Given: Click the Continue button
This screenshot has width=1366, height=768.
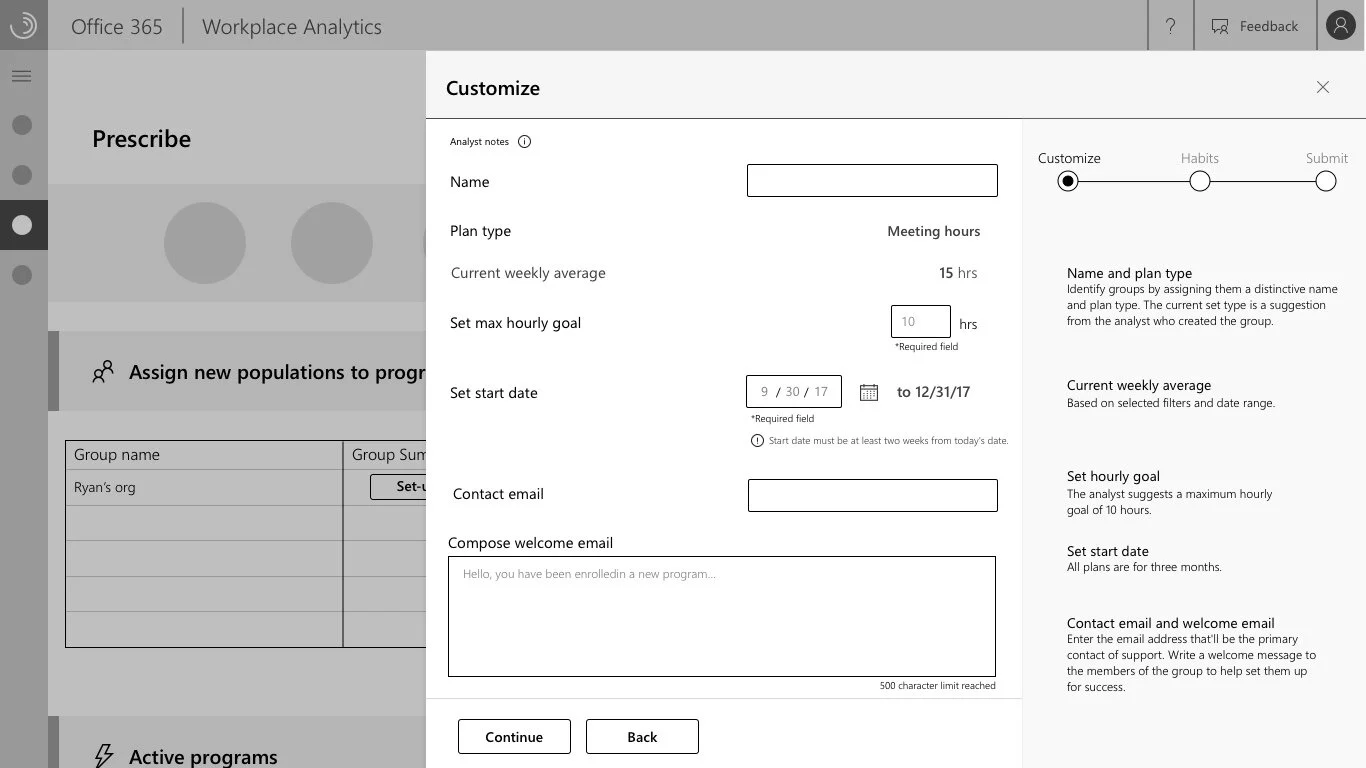Looking at the screenshot, I should click(514, 736).
